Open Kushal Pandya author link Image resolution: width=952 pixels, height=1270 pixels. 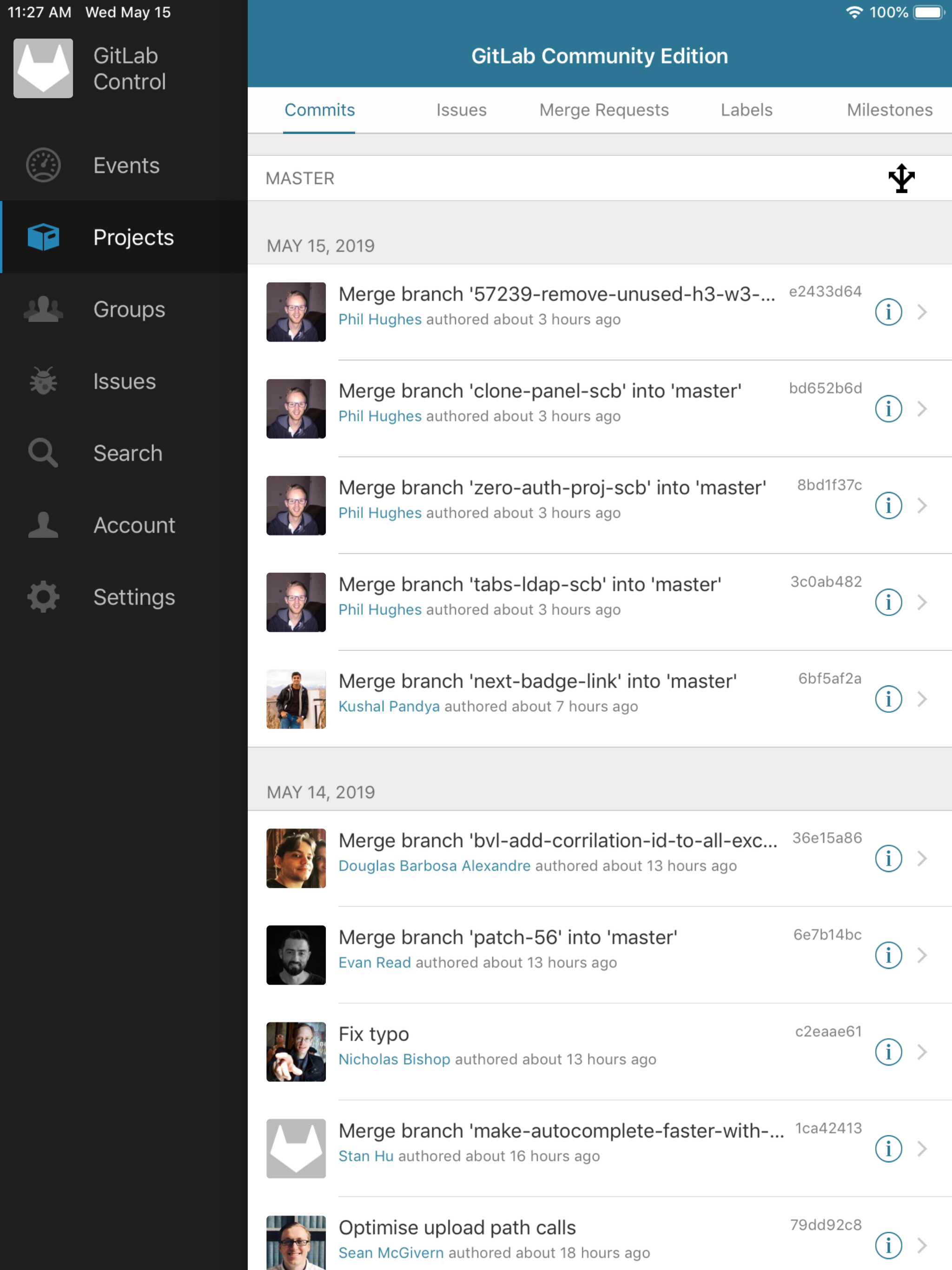coord(389,706)
